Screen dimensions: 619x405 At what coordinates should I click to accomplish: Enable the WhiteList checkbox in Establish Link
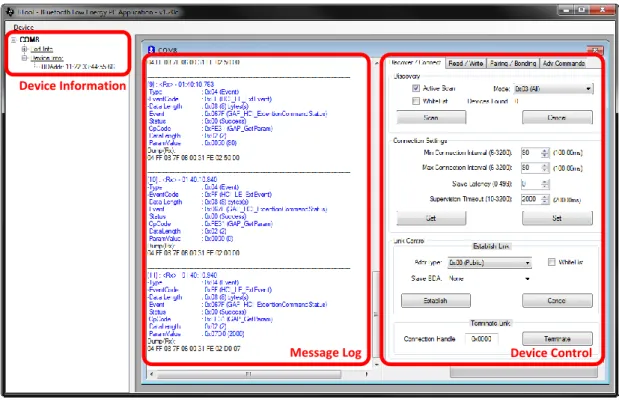coord(551,262)
